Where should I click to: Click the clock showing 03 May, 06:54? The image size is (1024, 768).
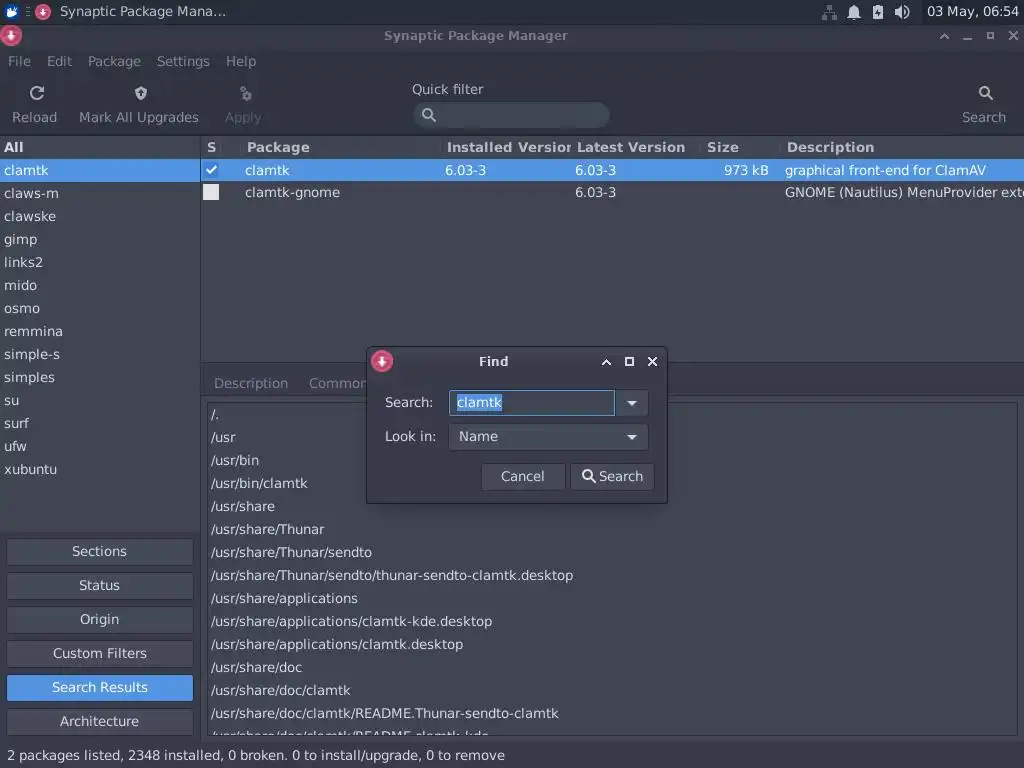click(972, 12)
